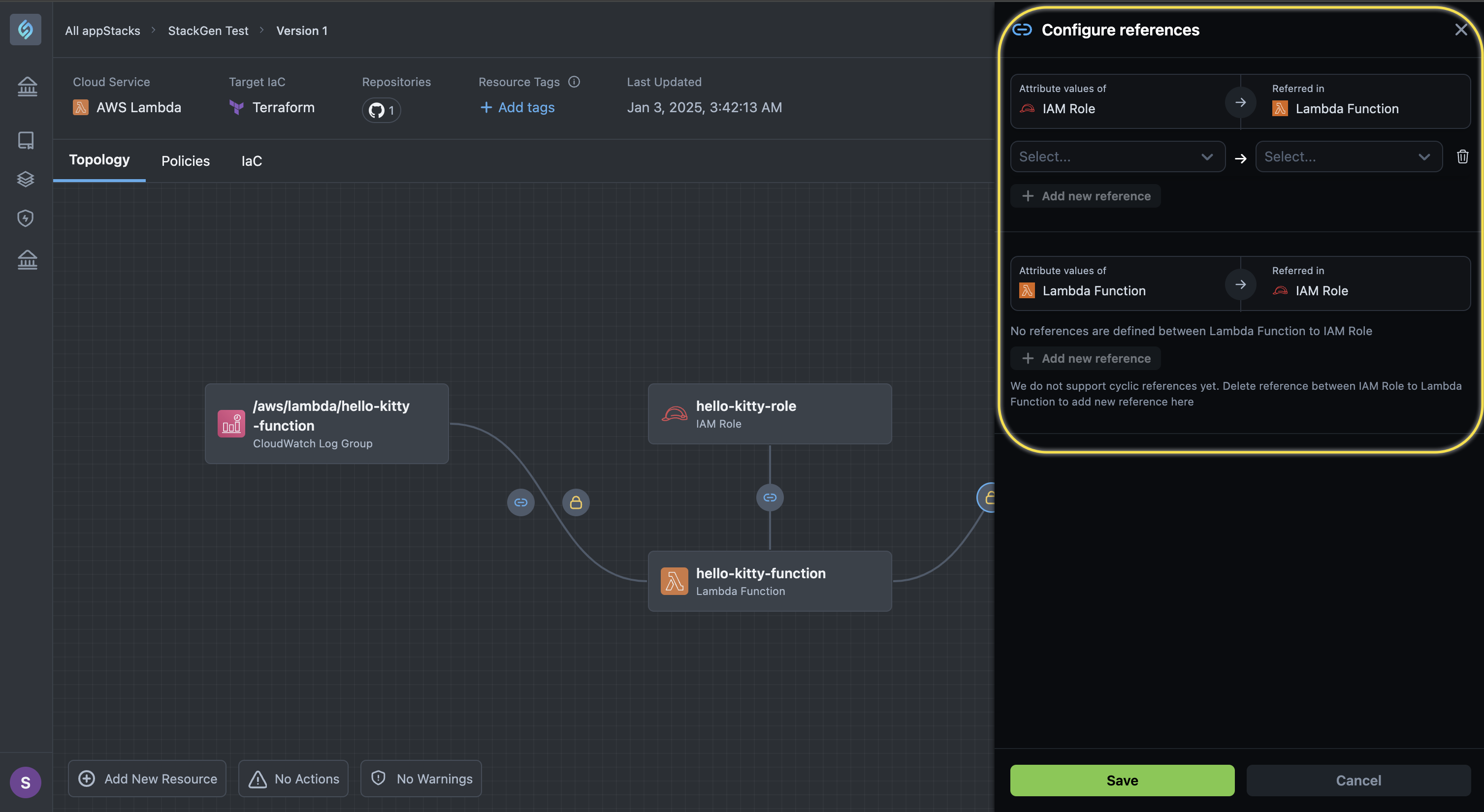Click the lock icon on the log group connection
The image size is (1484, 812).
[576, 502]
